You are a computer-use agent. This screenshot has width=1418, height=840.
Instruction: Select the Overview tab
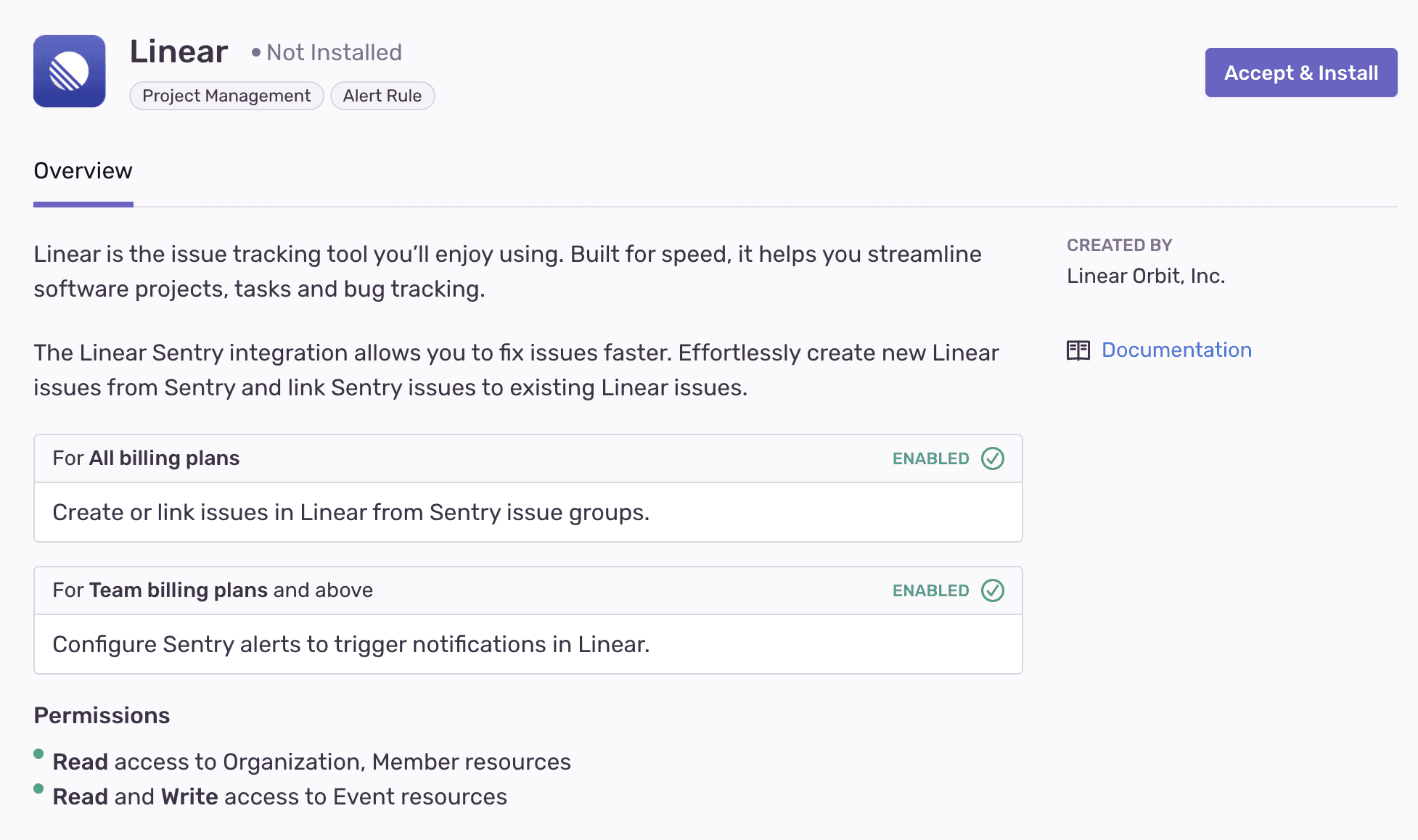pyautogui.click(x=83, y=170)
